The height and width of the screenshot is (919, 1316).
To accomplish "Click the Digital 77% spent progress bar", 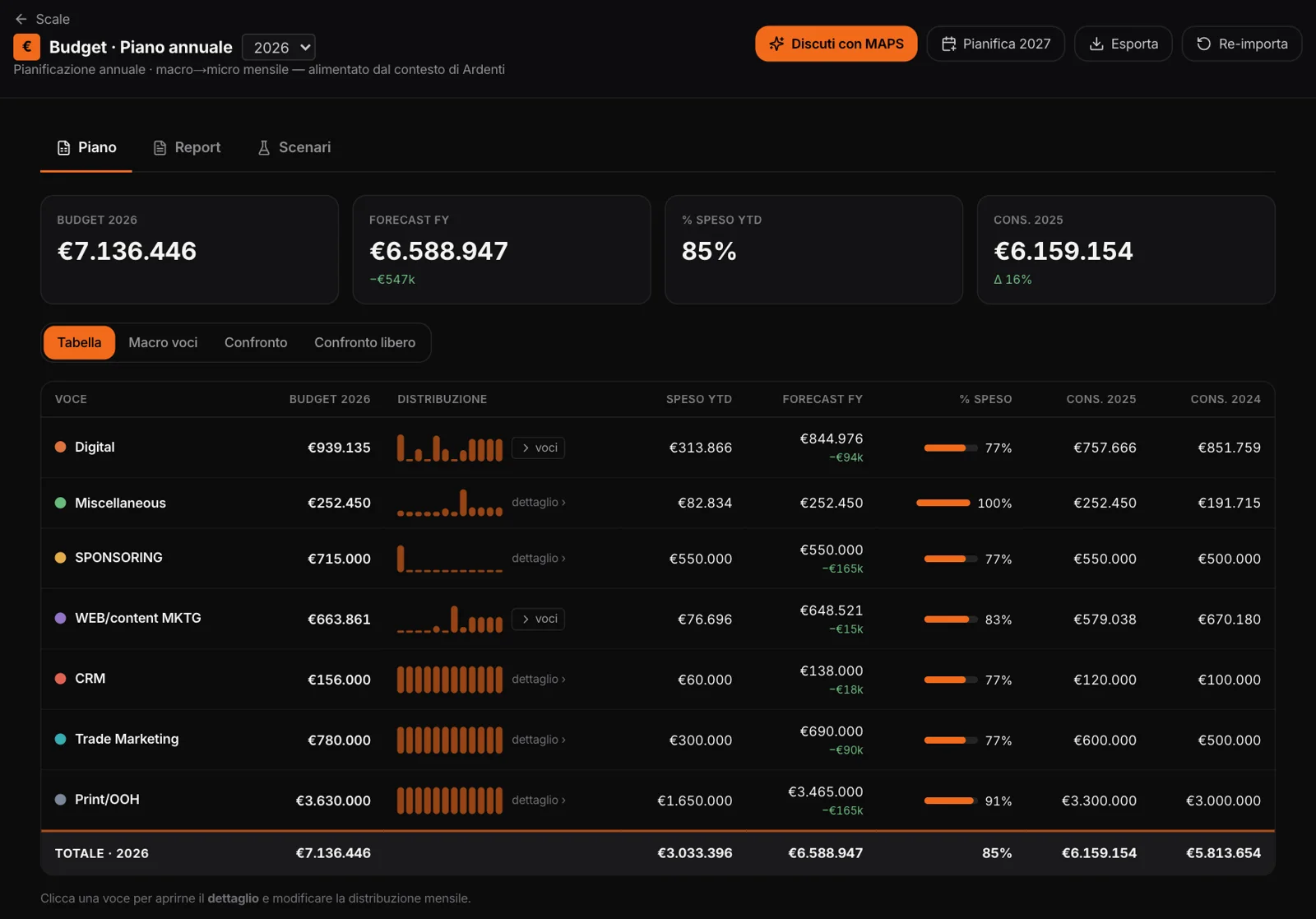I will tap(950, 448).
